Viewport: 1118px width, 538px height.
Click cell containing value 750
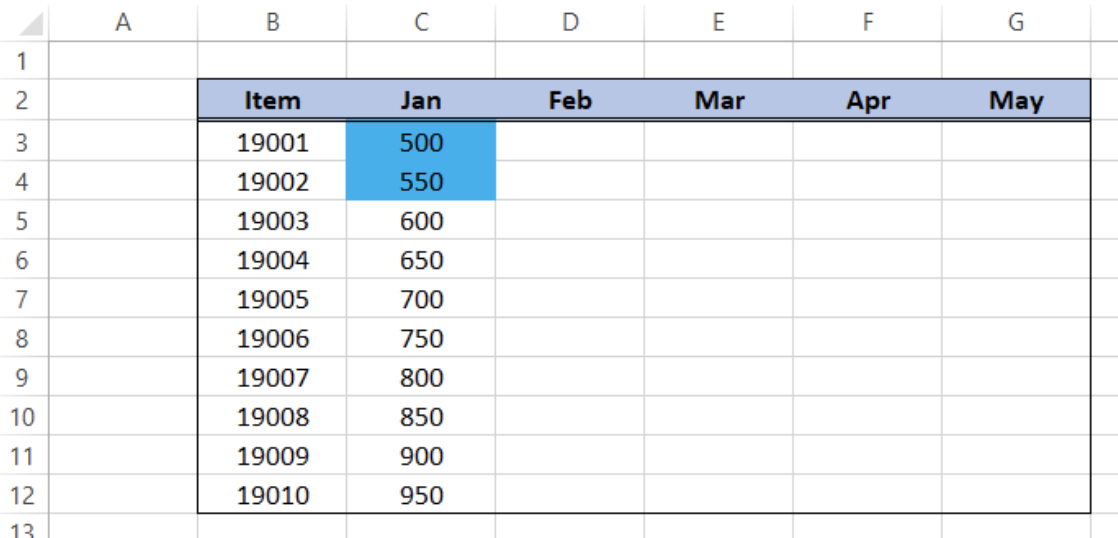[421, 338]
